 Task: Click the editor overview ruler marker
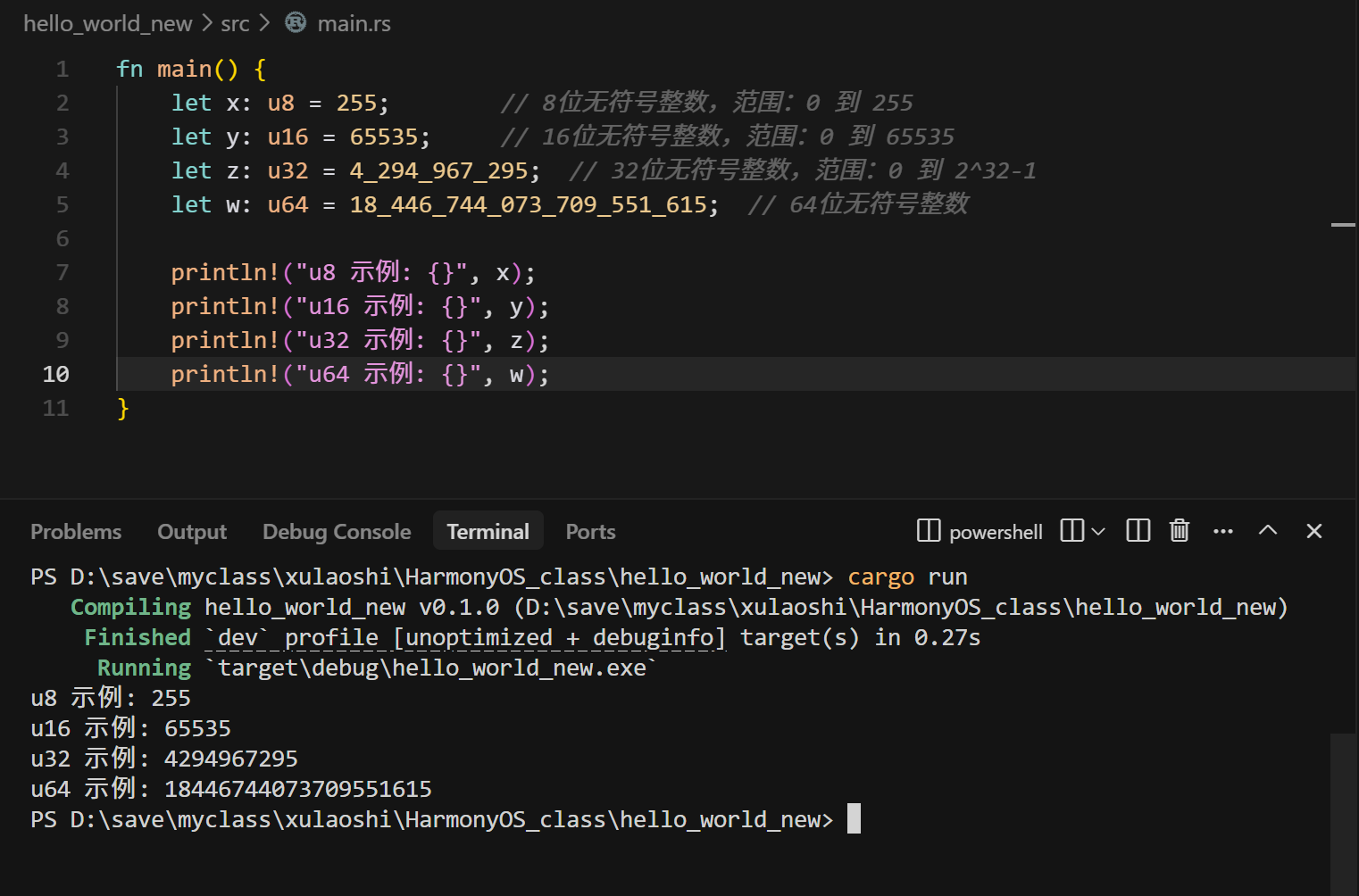click(1343, 225)
